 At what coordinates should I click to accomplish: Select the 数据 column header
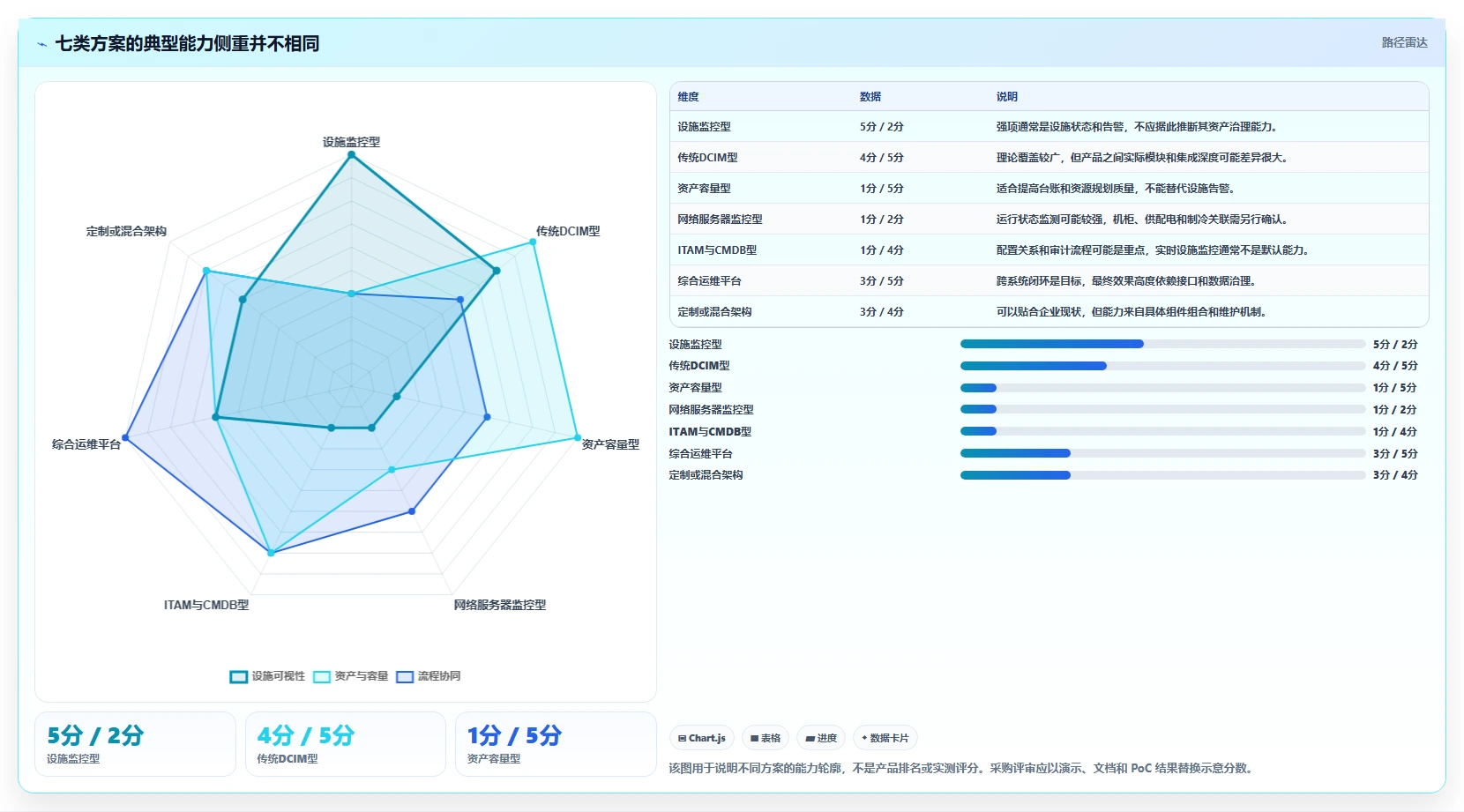(x=870, y=97)
